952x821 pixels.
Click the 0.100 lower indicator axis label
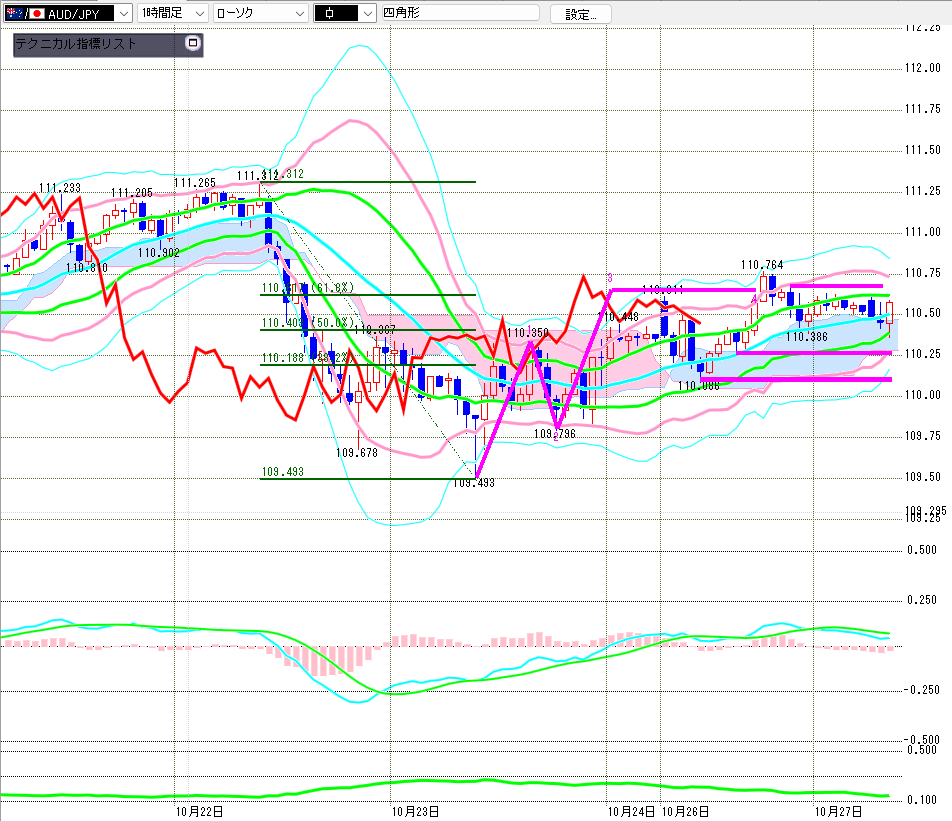(x=923, y=800)
